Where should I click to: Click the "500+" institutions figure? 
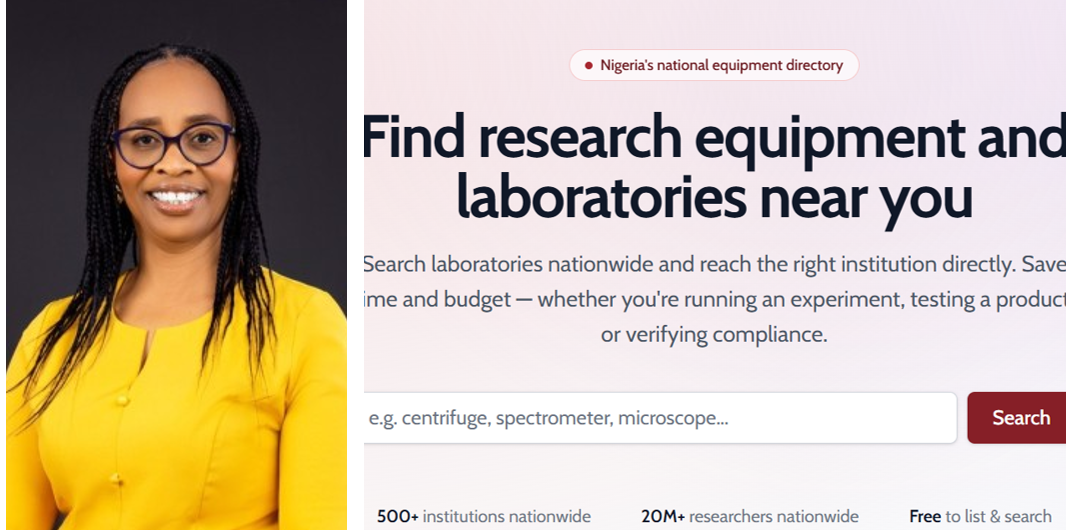coord(398,516)
